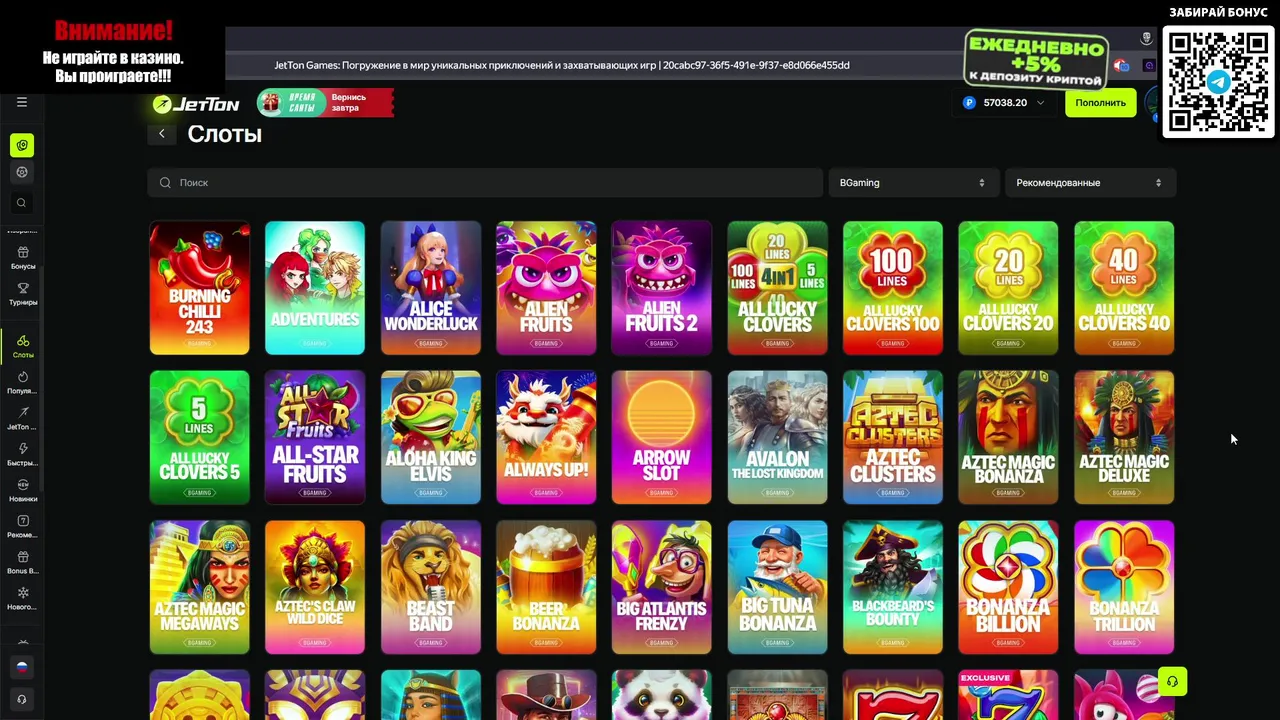Click the purple browser extension icon
1280x720 pixels.
point(1149,66)
